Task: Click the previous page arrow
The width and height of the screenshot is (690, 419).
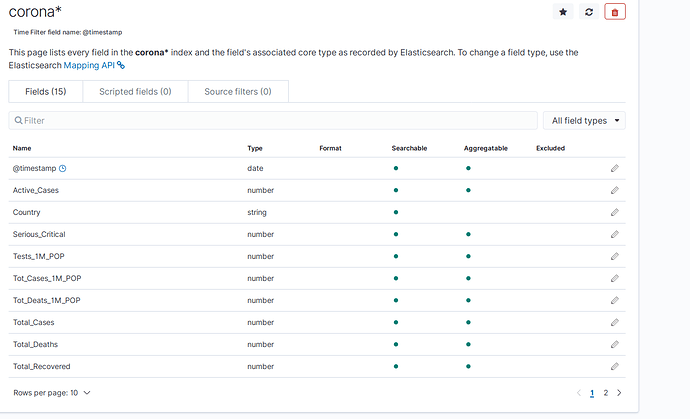Action: coord(578,394)
